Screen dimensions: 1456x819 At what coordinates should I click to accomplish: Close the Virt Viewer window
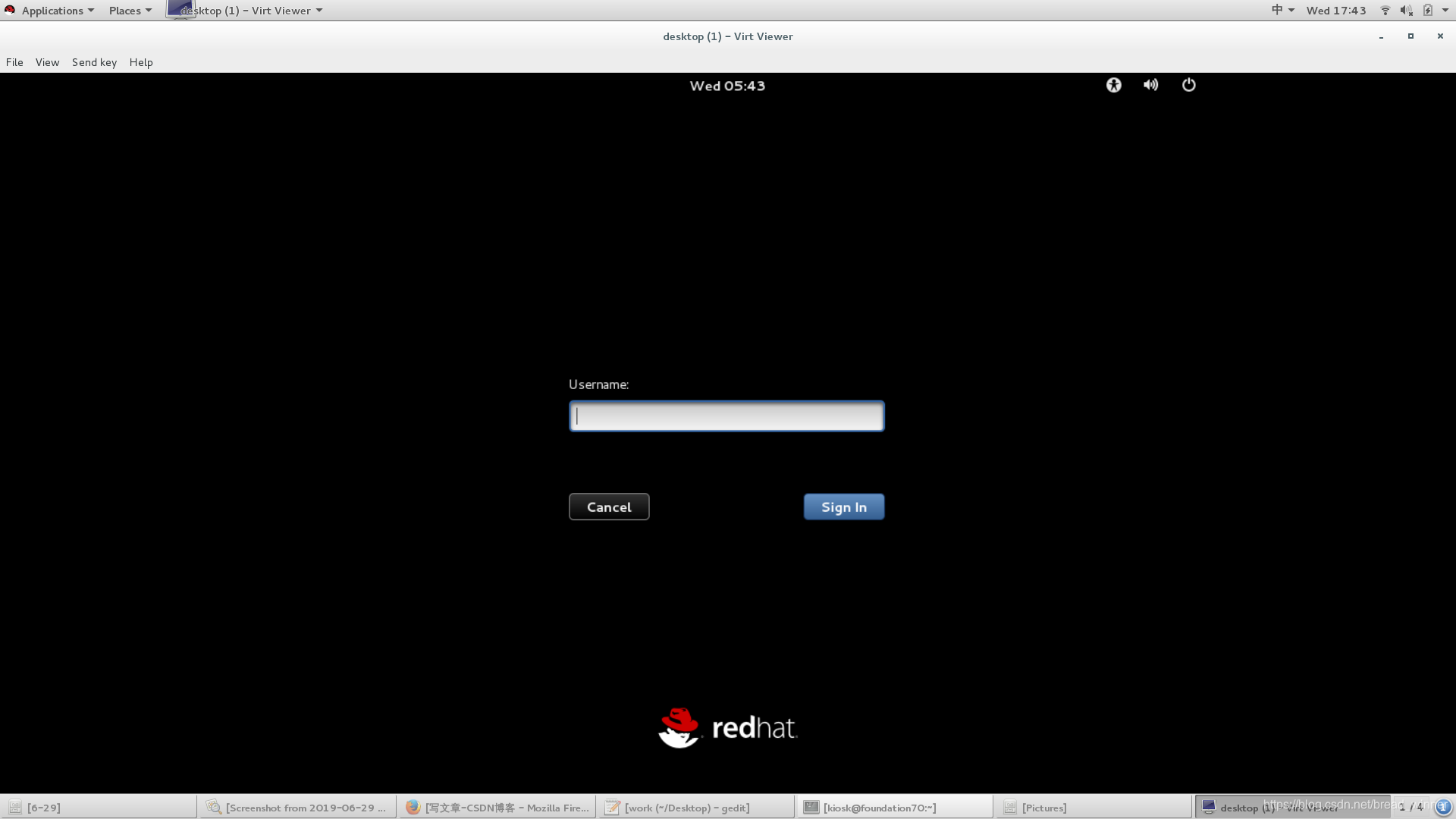pos(1440,36)
